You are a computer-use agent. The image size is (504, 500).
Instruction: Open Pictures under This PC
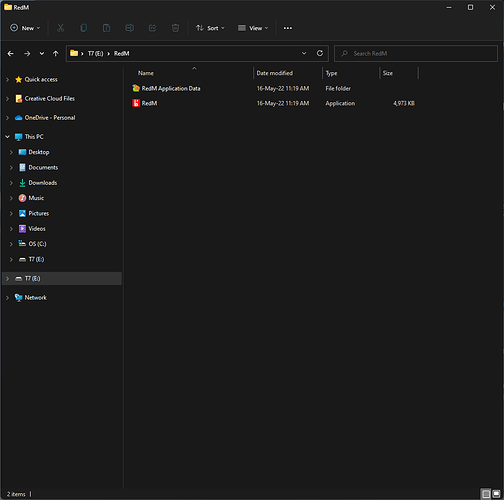click(39, 213)
